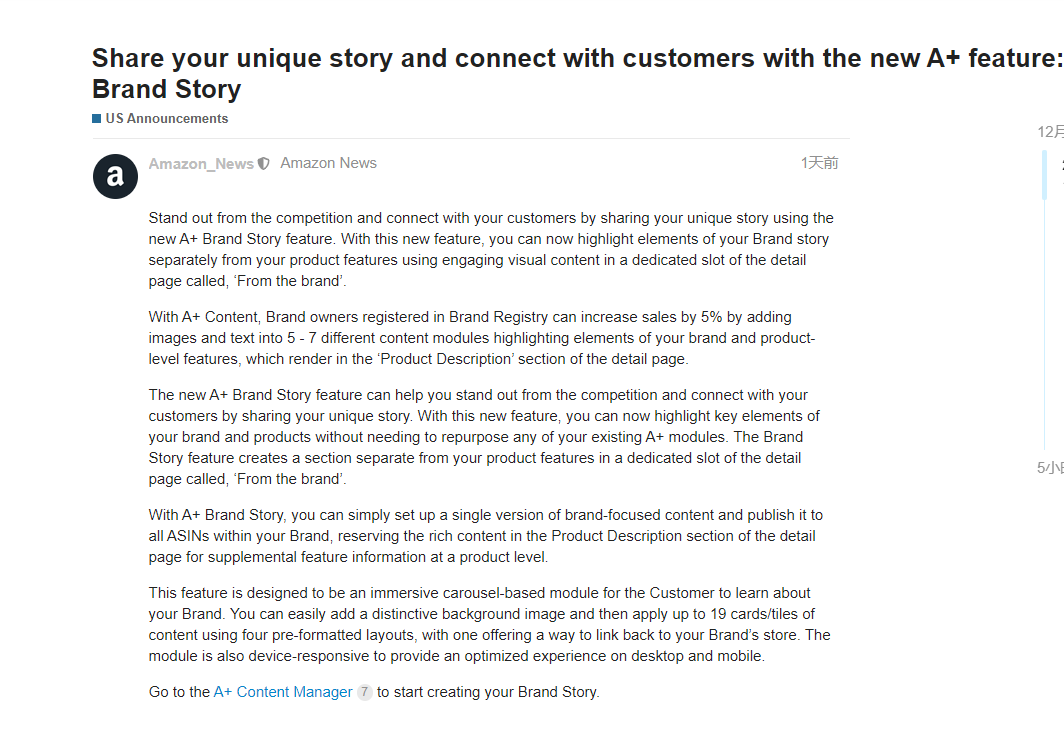Image resolution: width=1064 pixels, height=739 pixels.
Task: Jump to the latest 5小时 timeline marker
Action: coord(1050,468)
